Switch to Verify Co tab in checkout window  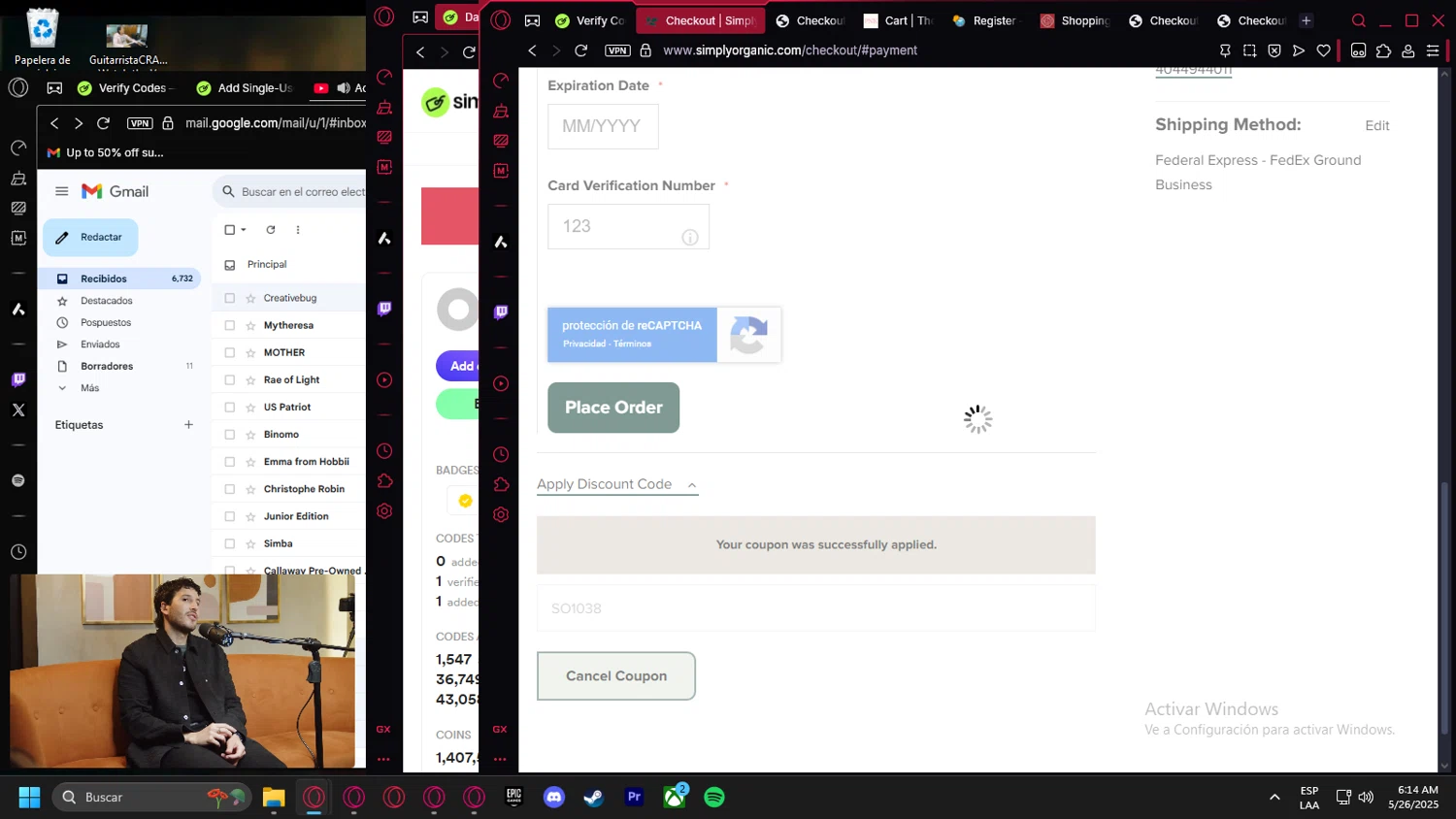click(590, 20)
